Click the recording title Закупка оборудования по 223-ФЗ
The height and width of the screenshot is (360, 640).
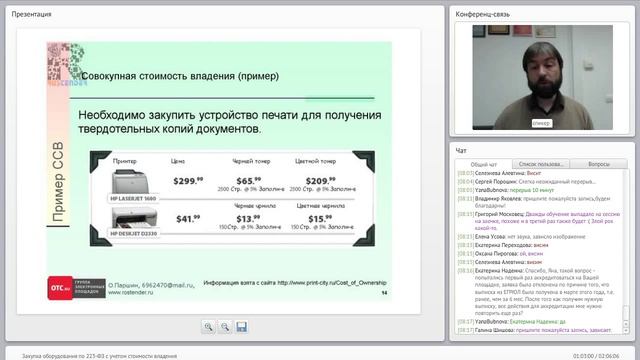[x=99, y=356]
